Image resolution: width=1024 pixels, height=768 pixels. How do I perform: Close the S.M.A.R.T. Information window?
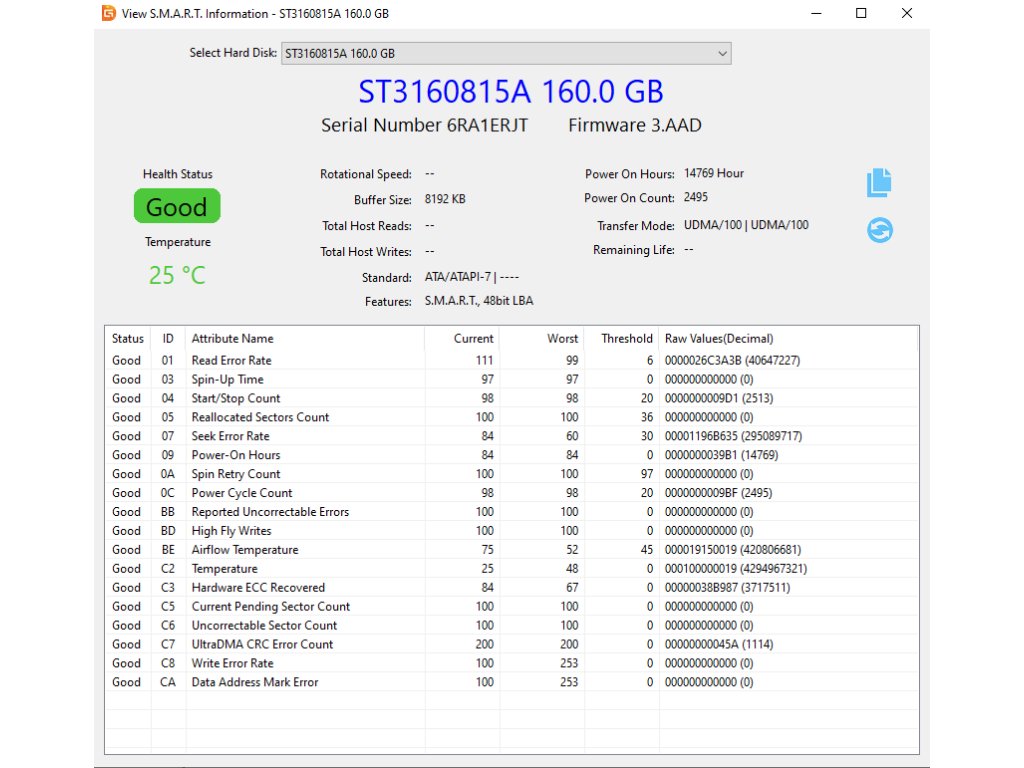pyautogui.click(x=907, y=14)
